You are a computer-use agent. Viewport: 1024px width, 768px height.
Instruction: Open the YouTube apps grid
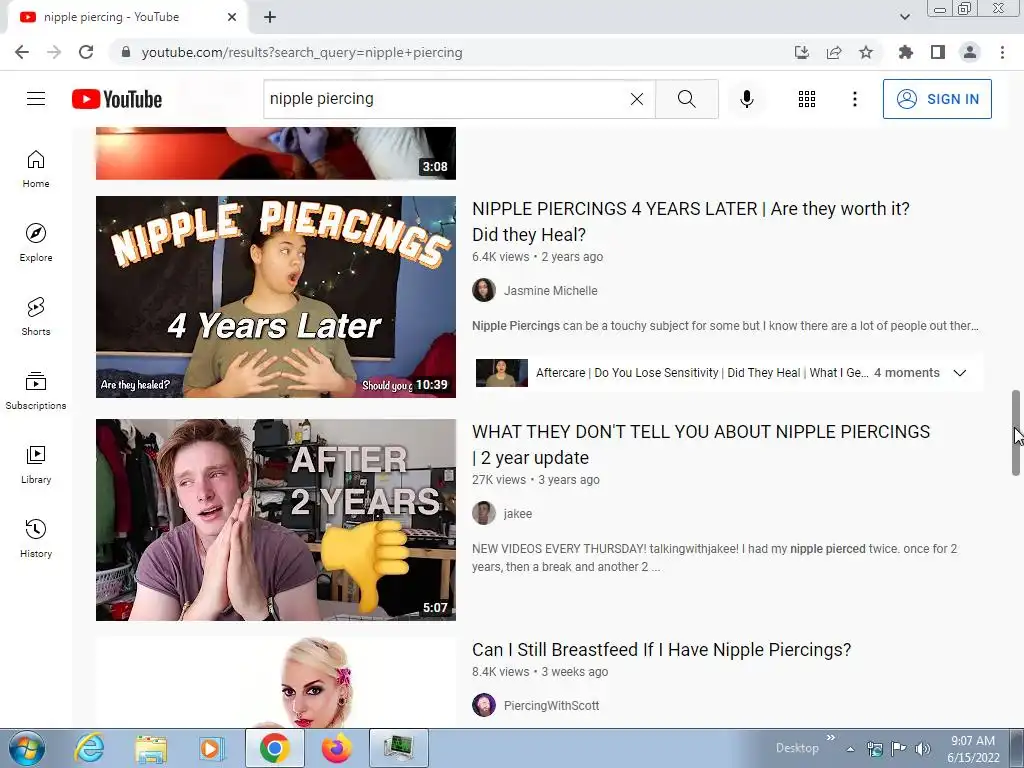807,99
